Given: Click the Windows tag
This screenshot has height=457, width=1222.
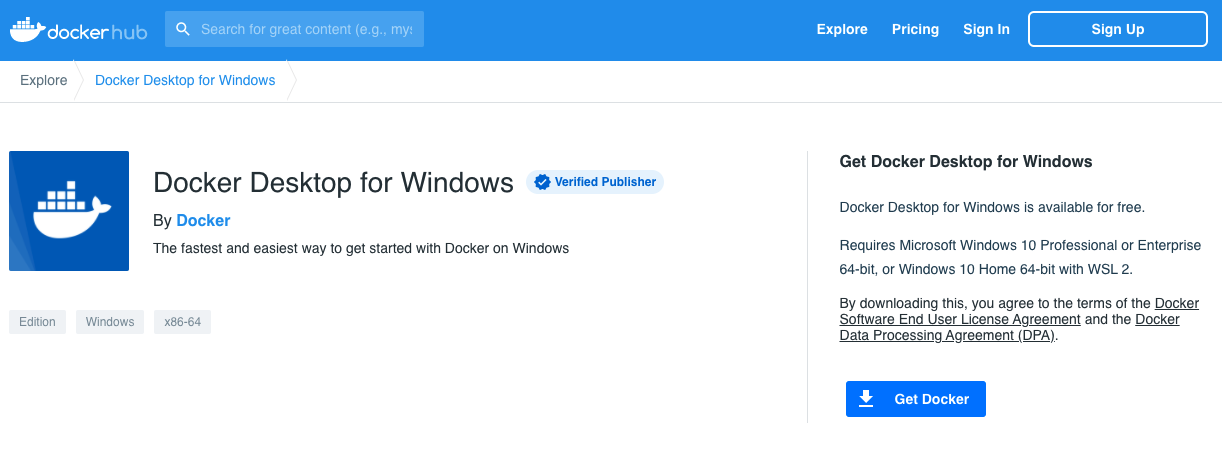Looking at the screenshot, I should point(110,322).
